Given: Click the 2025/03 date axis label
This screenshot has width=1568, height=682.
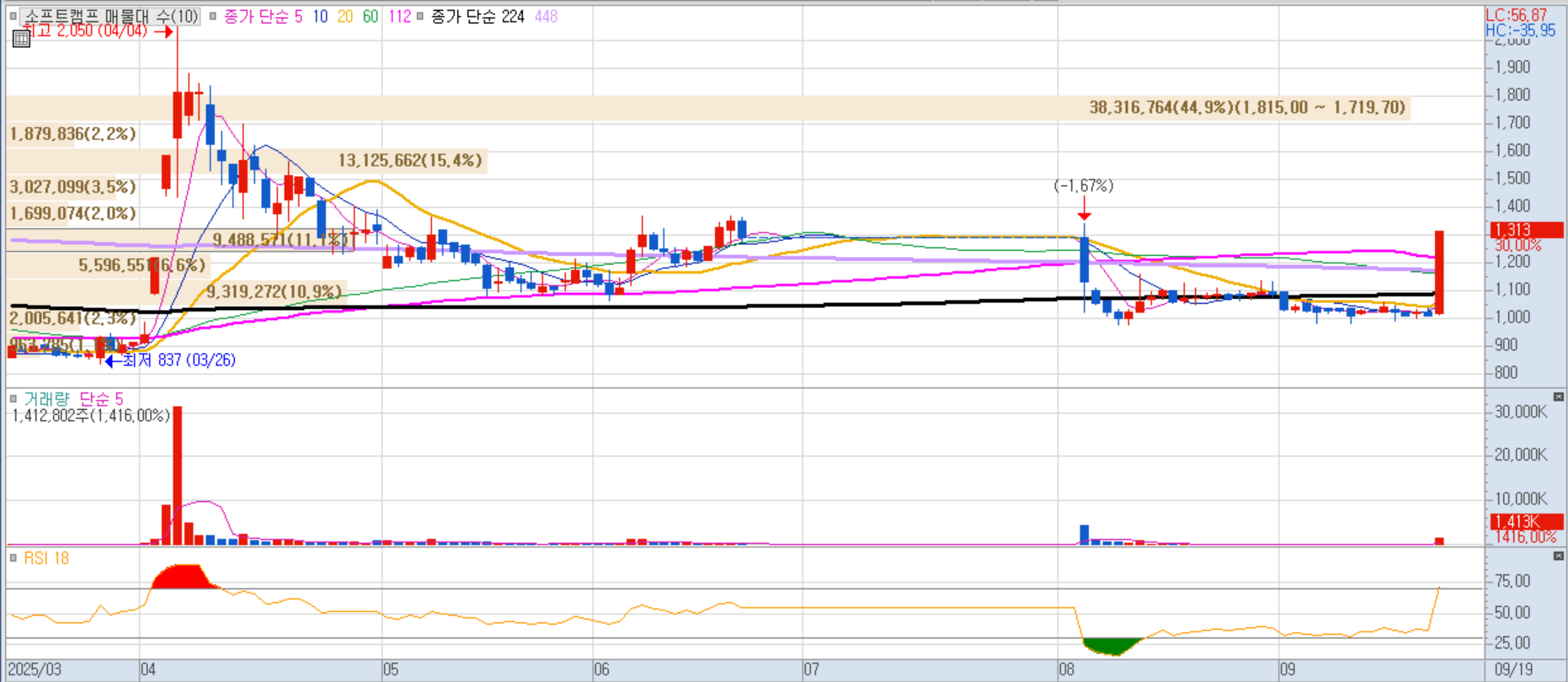Looking at the screenshot, I should pyautogui.click(x=35, y=669).
